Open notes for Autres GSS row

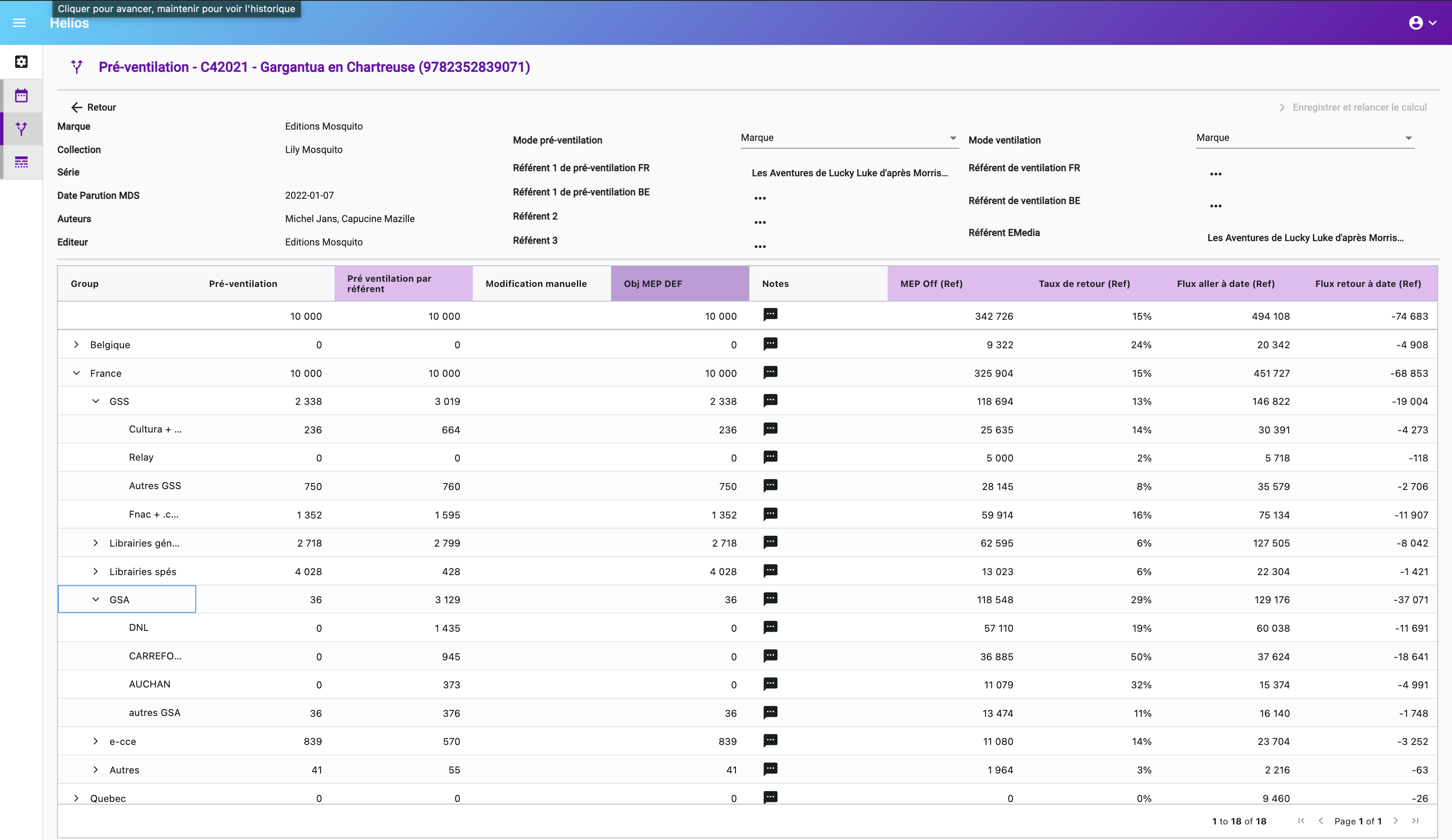point(771,486)
